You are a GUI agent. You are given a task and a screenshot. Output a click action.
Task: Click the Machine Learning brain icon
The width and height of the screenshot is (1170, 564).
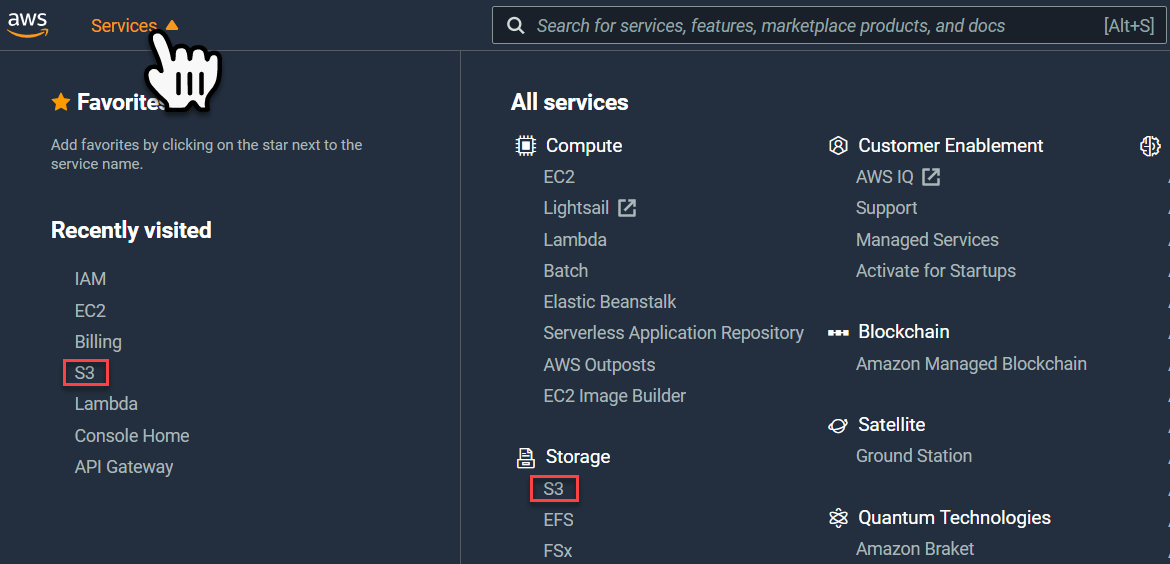pos(1151,145)
